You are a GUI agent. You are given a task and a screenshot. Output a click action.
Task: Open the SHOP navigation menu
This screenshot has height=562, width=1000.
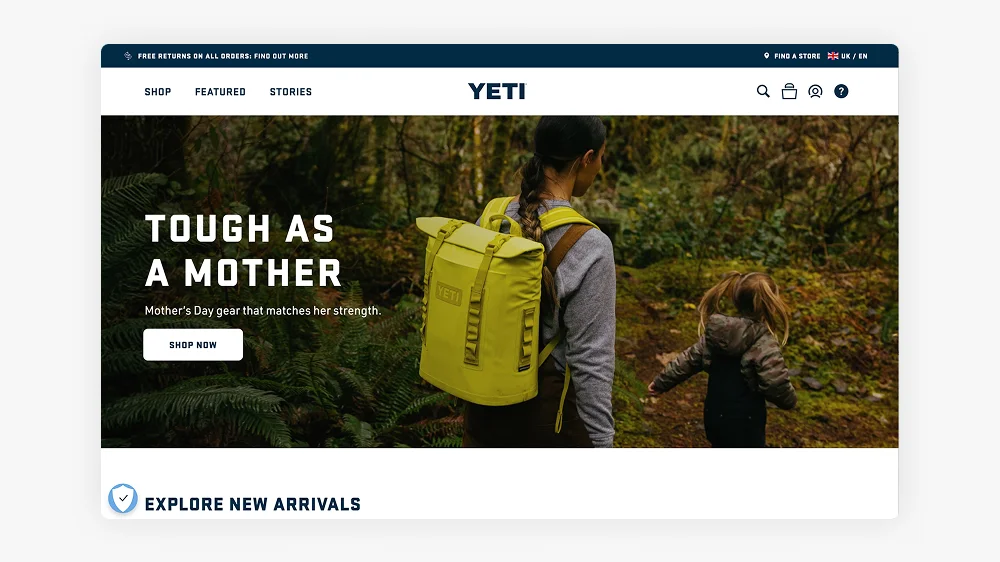[158, 92]
